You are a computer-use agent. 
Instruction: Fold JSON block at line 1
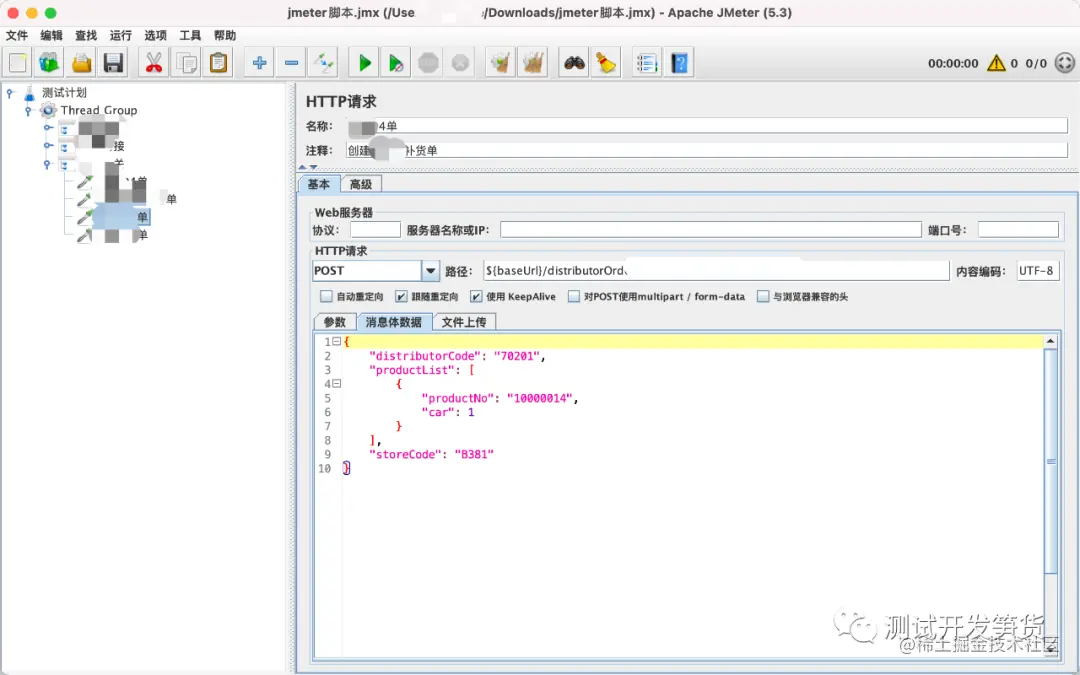point(337,341)
